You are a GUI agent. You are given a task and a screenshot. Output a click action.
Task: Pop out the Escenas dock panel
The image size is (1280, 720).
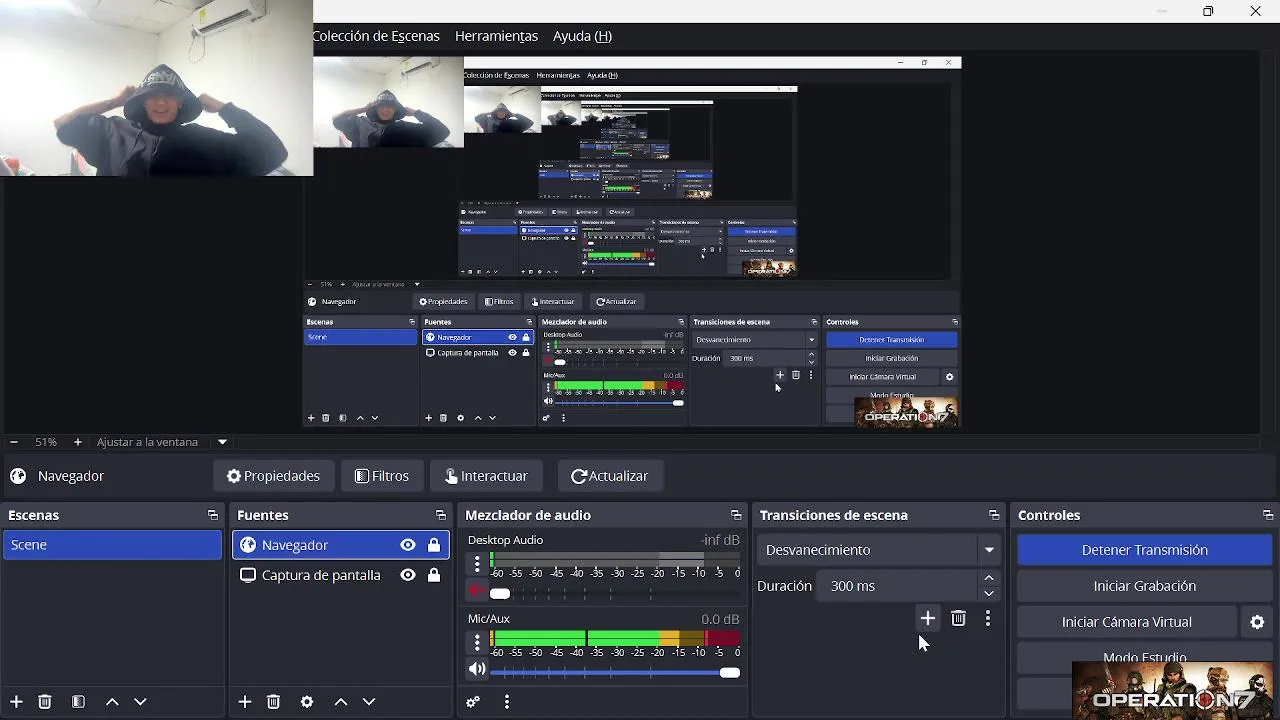[213, 515]
